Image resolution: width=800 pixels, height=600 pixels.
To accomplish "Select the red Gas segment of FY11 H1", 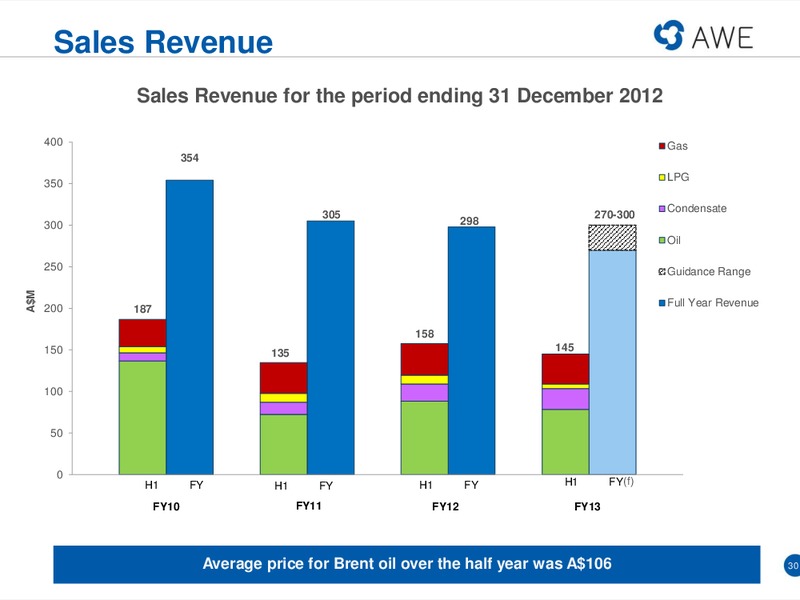I will (284, 378).
